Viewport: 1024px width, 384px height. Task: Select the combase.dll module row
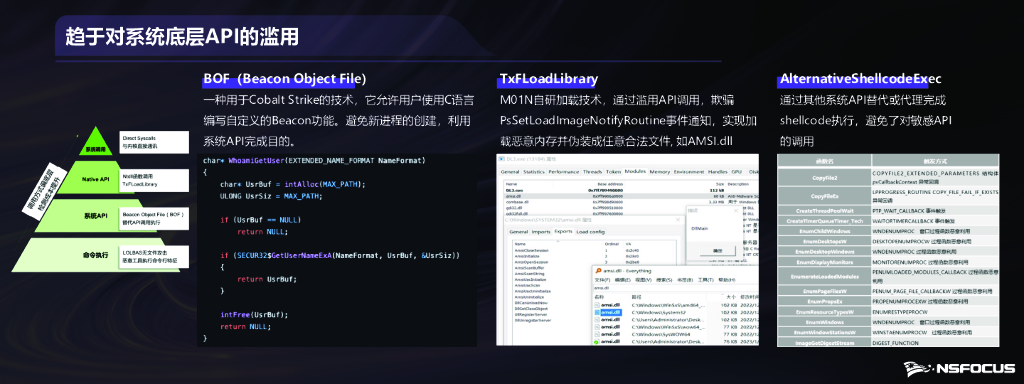coord(631,202)
